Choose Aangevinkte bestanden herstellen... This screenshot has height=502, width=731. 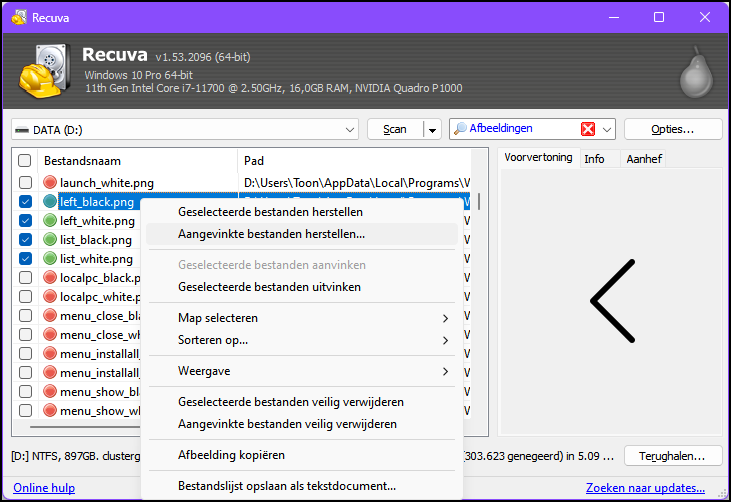(302, 234)
